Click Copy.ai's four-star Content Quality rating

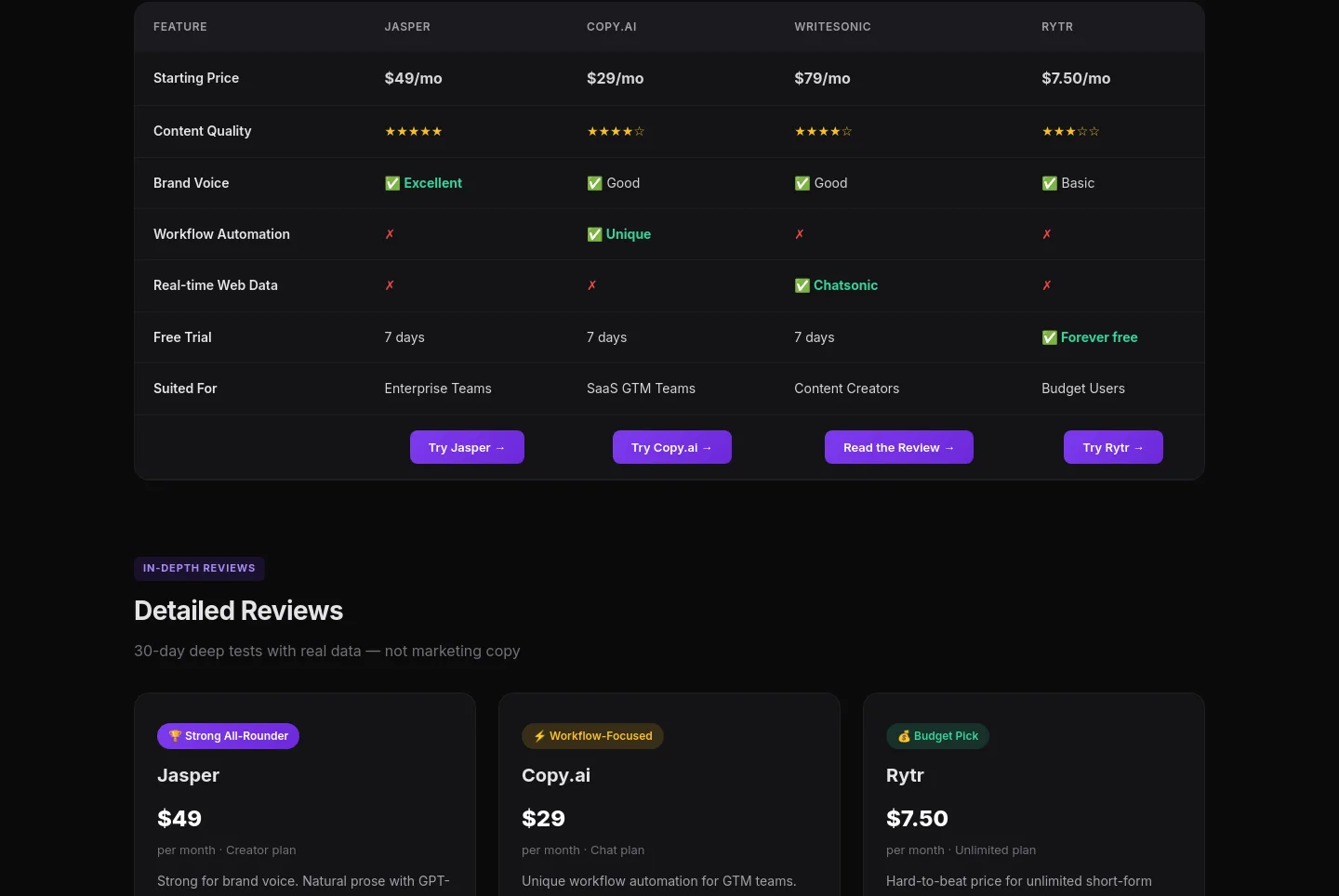[x=616, y=131]
